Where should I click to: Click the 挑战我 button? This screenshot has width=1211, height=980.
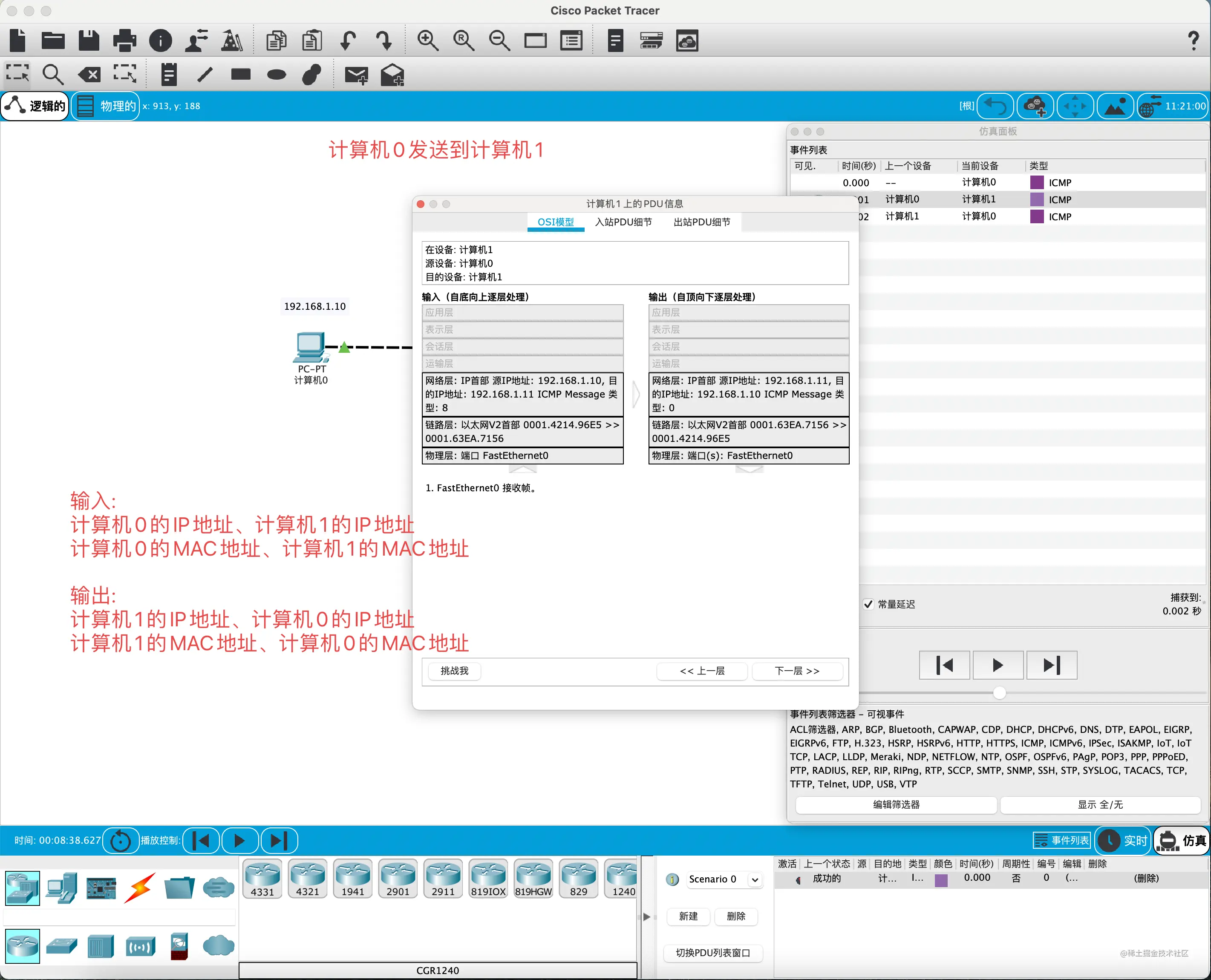coord(455,671)
